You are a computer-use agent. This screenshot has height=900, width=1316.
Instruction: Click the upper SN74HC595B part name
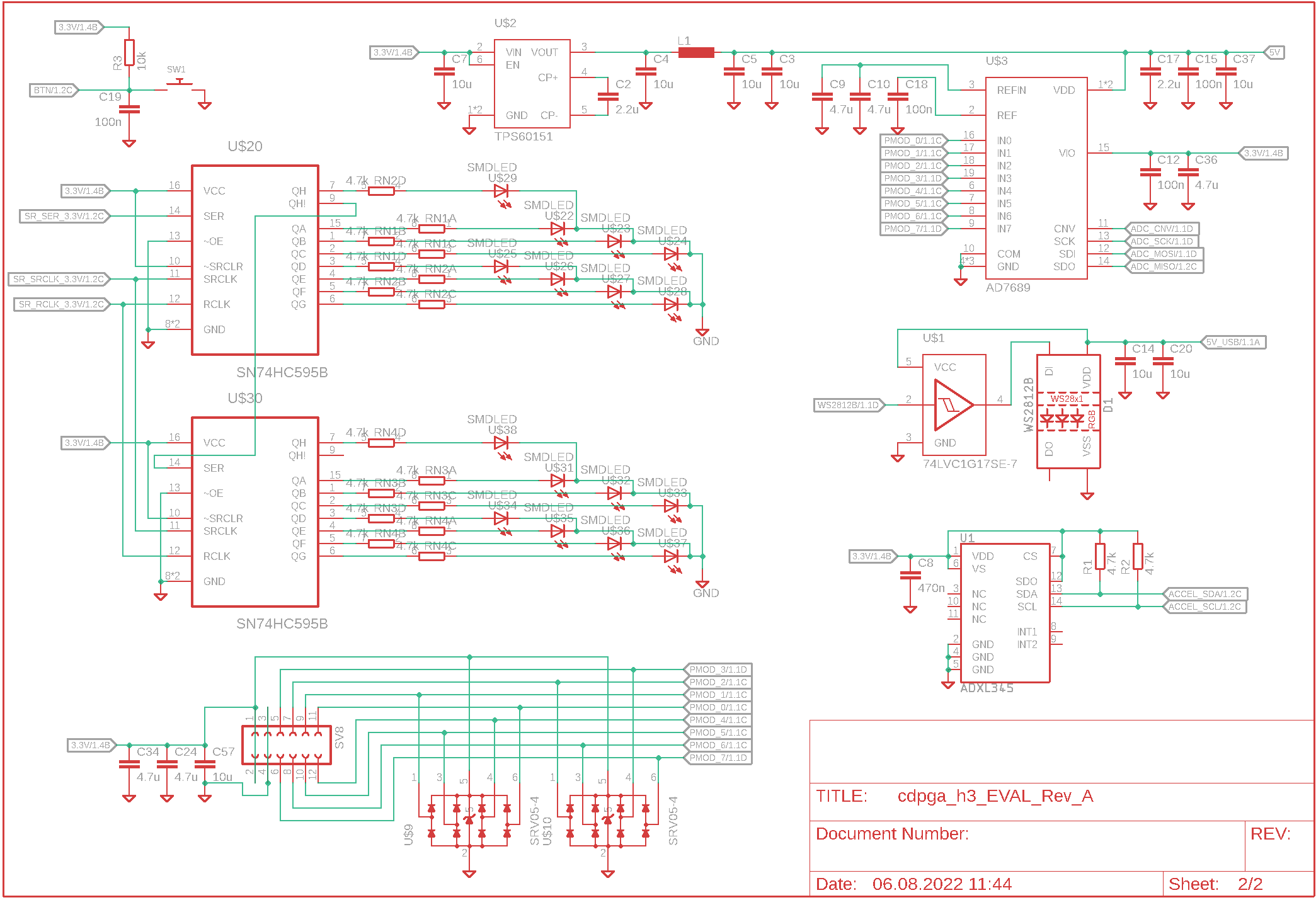point(282,372)
